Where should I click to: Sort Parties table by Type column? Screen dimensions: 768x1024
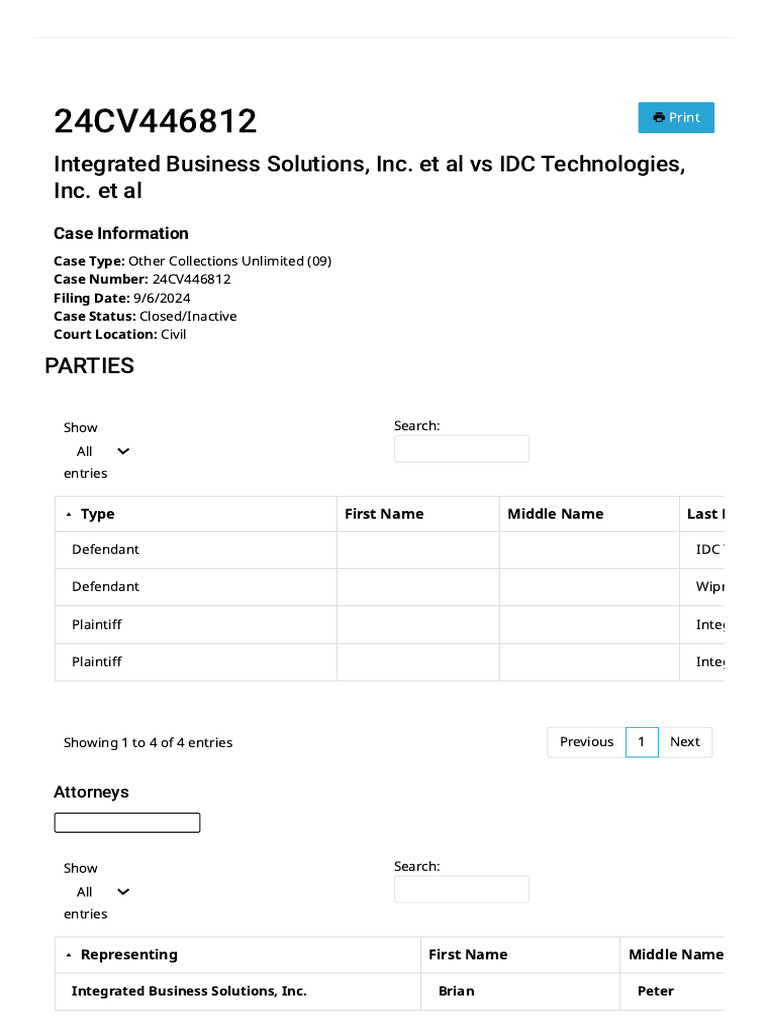(x=97, y=514)
